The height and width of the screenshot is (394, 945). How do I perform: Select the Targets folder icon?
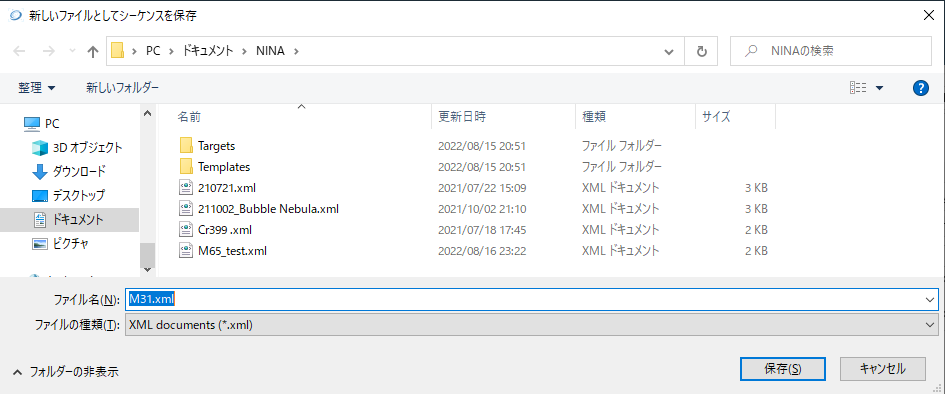186,145
